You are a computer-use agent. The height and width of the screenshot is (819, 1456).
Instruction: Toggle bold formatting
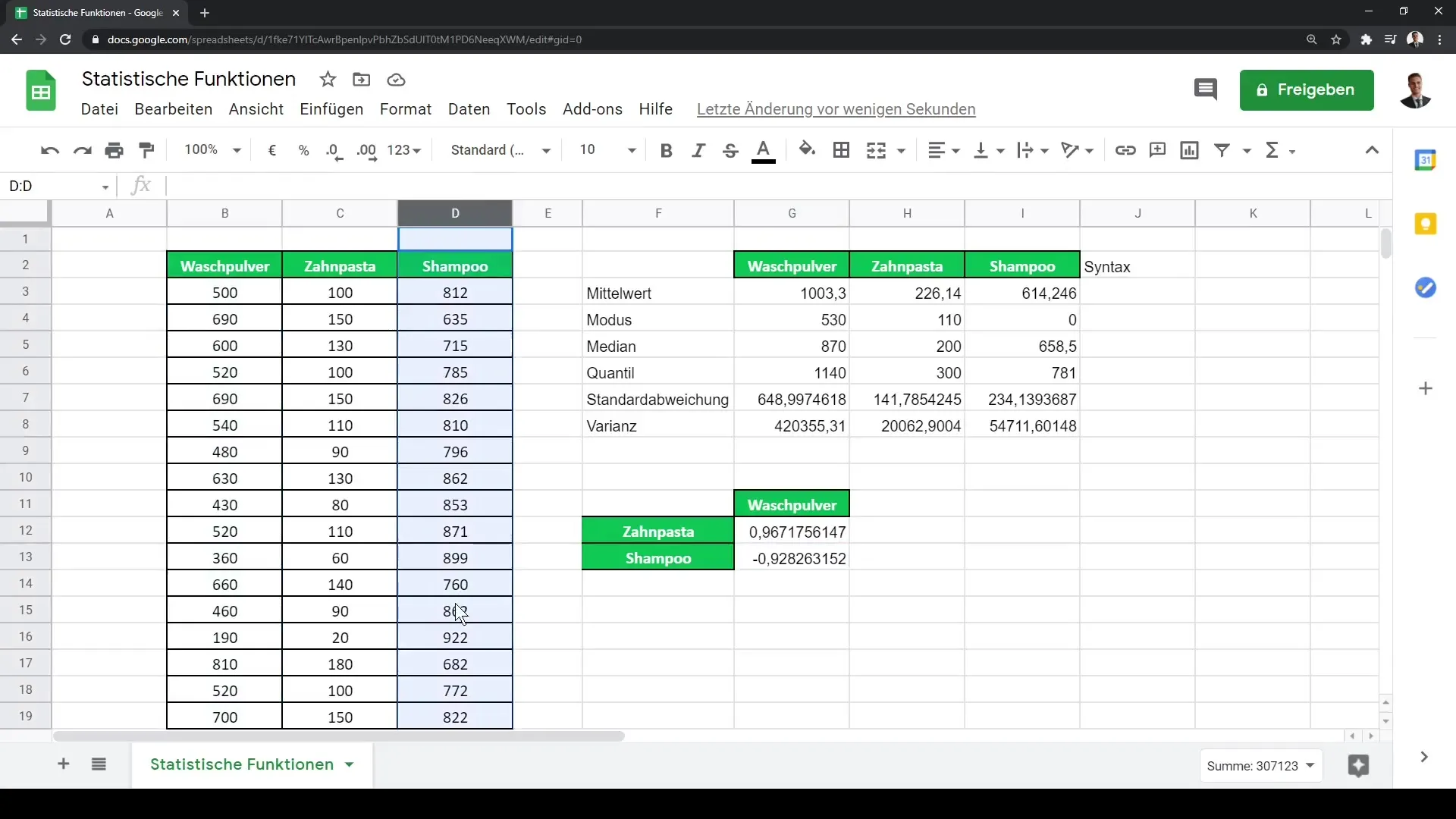tap(666, 150)
